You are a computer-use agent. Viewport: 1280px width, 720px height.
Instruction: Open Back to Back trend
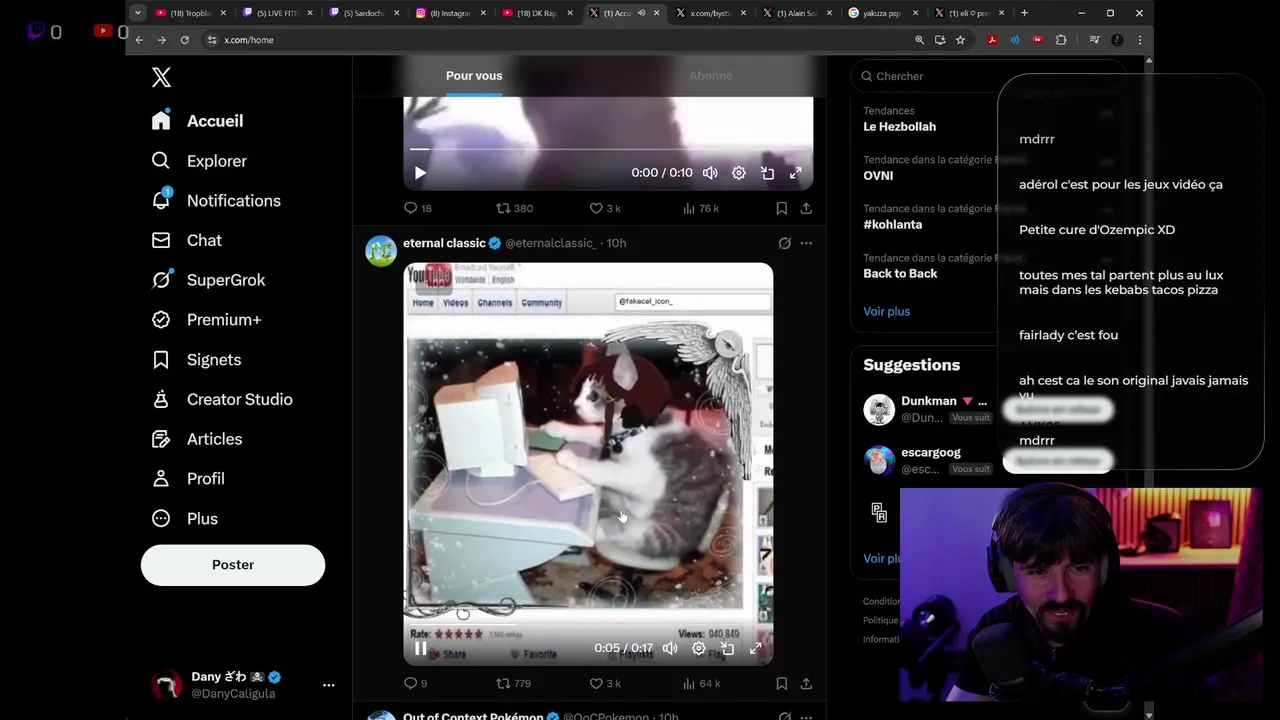[900, 273]
